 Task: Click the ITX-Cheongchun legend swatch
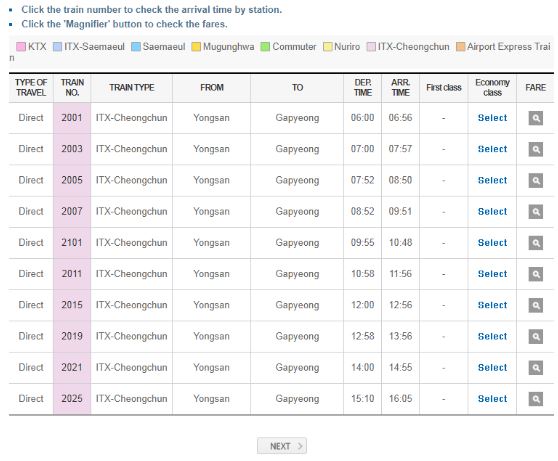pyautogui.click(x=371, y=47)
